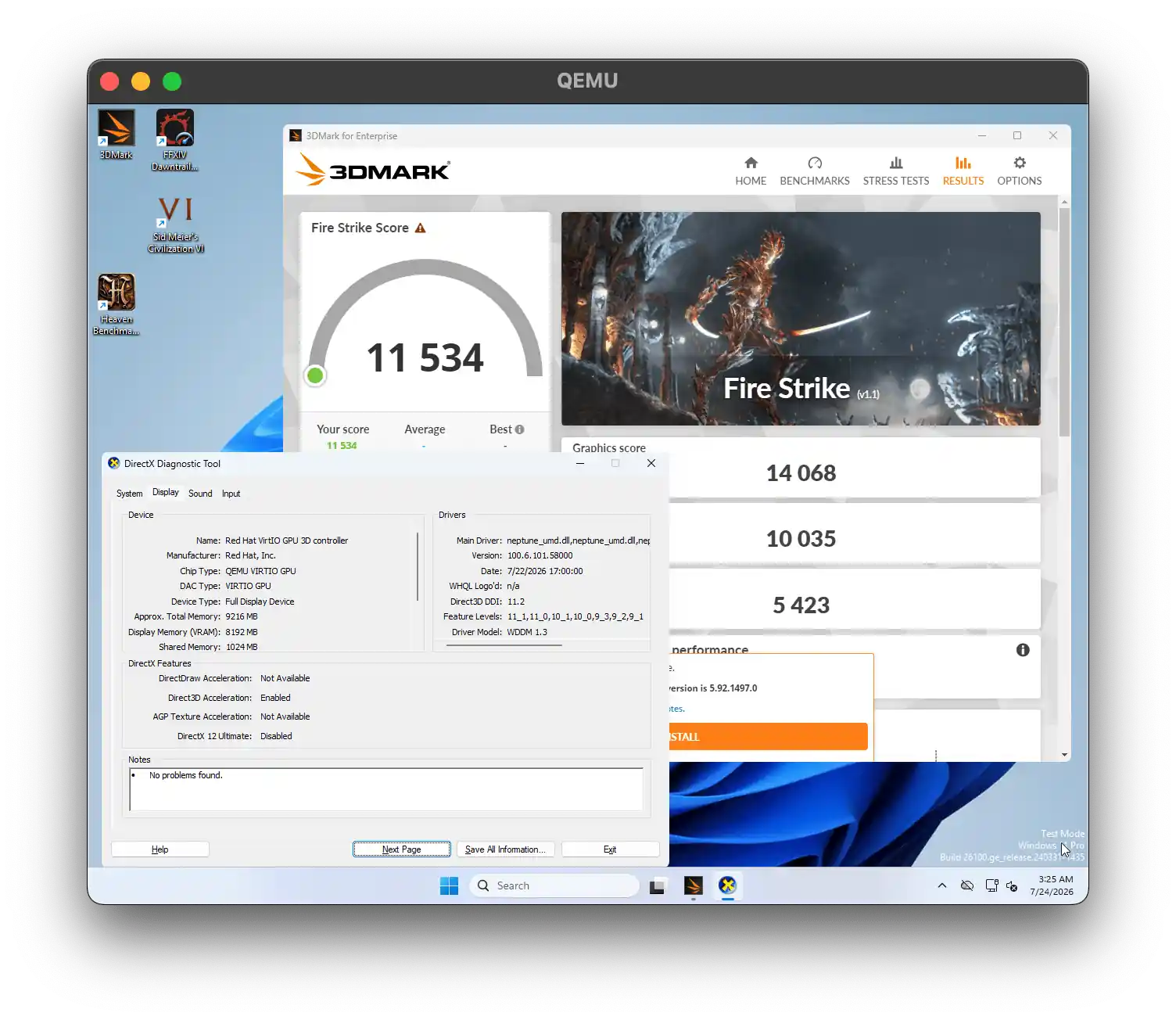Click the Help button in DirectX tool
1176x1020 pixels.
(160, 849)
